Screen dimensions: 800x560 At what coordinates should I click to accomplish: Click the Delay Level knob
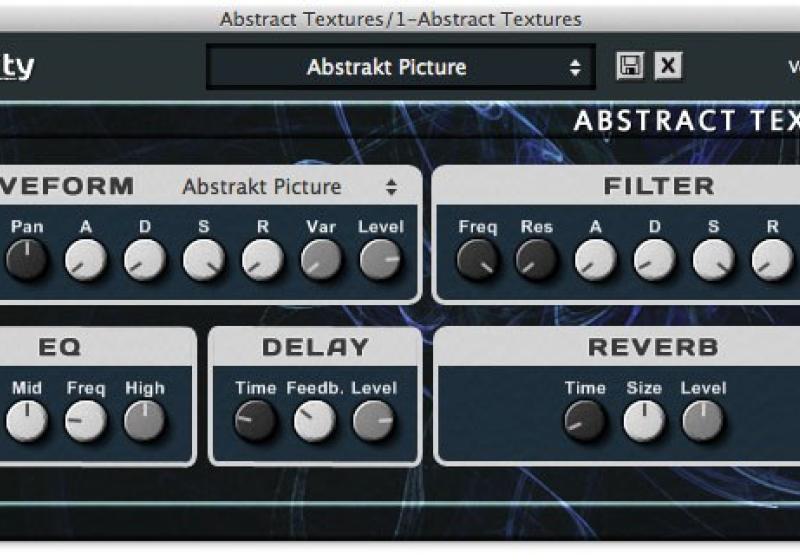click(373, 421)
